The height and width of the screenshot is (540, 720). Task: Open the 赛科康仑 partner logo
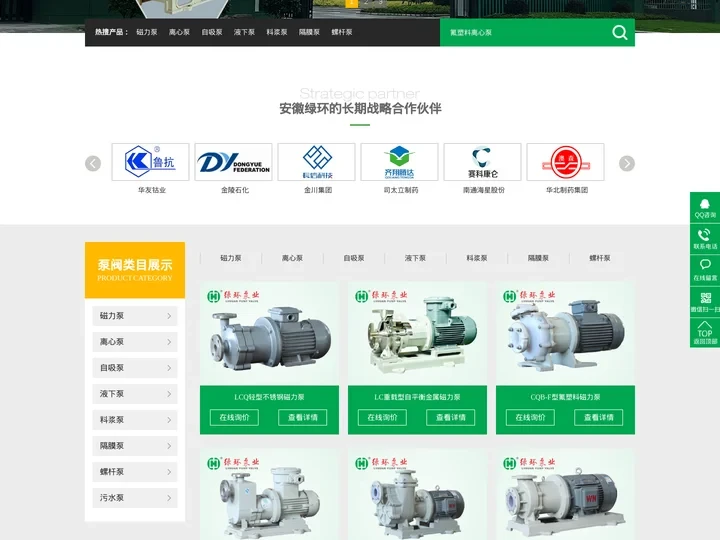click(x=483, y=162)
